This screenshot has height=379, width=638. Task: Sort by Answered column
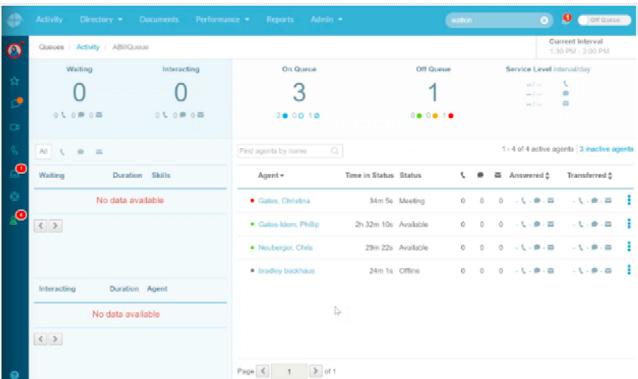point(529,175)
